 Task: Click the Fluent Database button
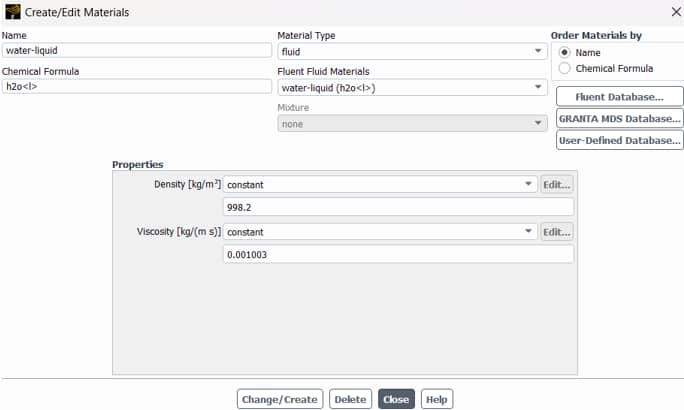[619, 96]
